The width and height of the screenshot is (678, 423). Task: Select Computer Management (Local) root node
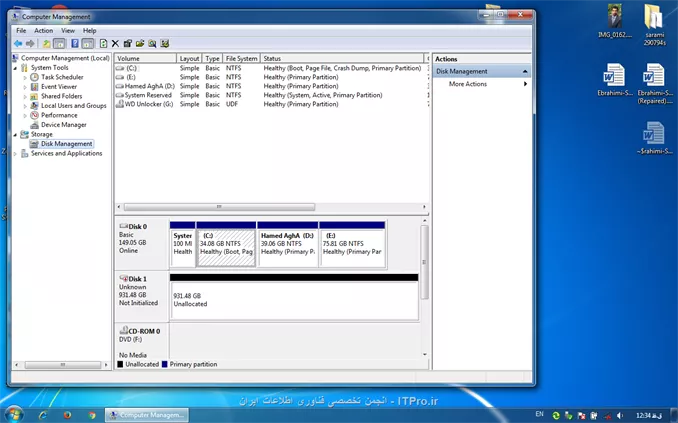coord(65,58)
